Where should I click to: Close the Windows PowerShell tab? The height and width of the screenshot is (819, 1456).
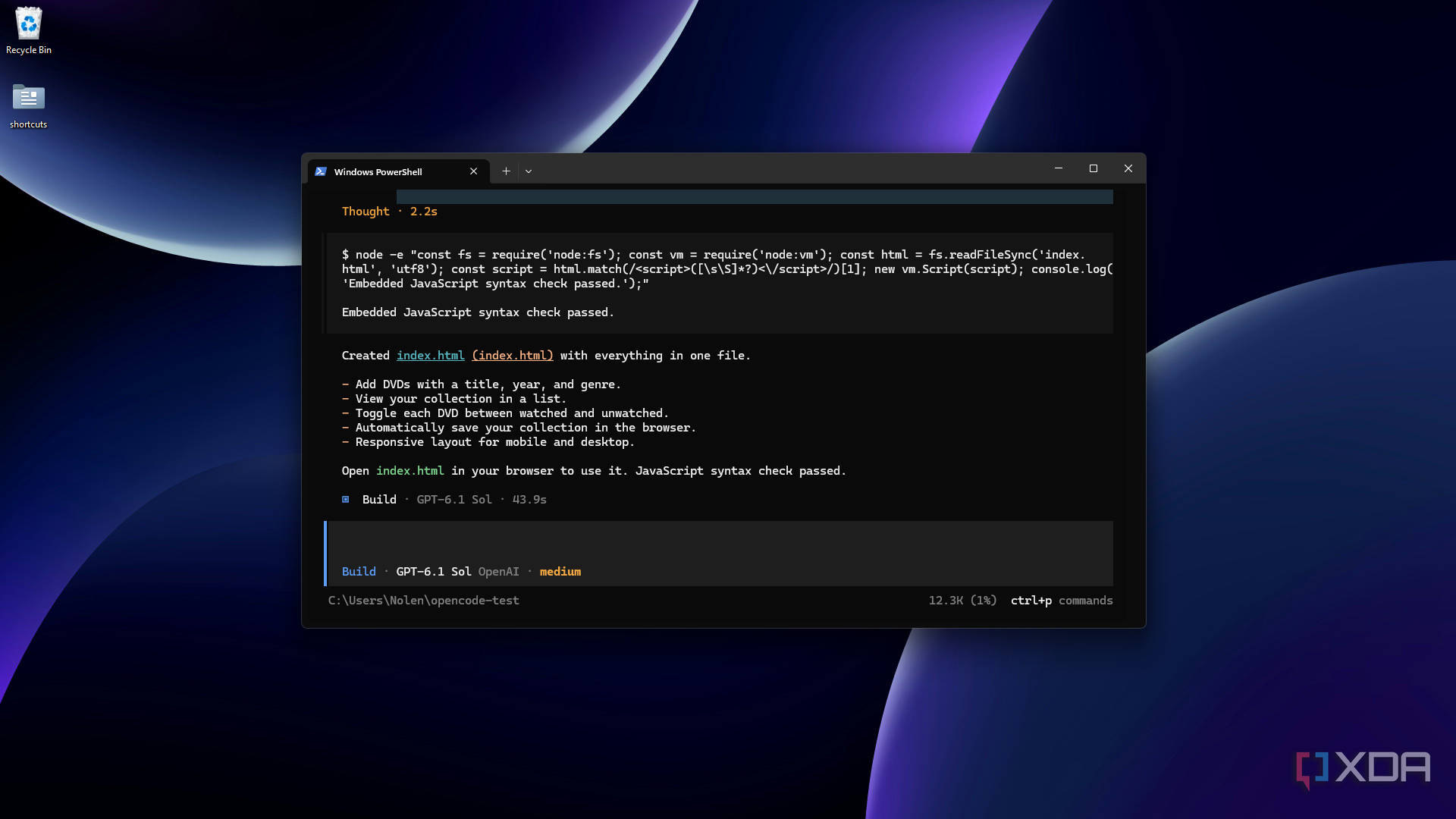(x=474, y=171)
